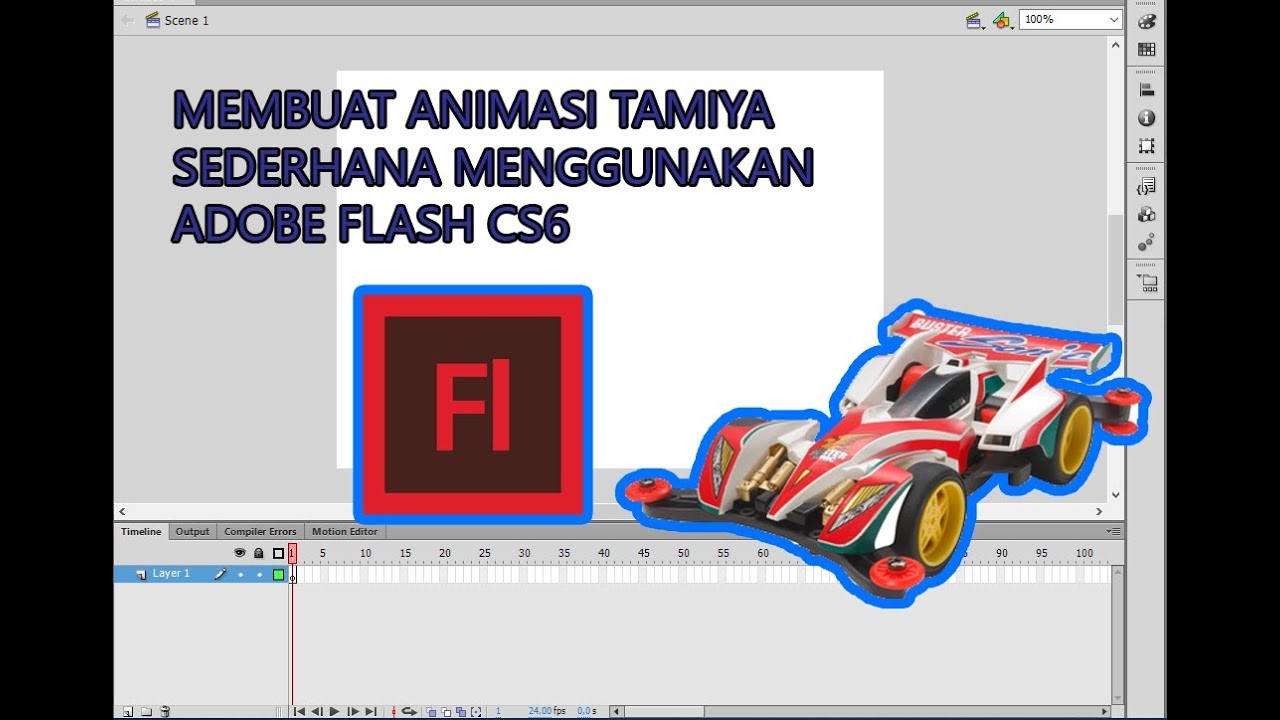Toggle Layer 1 visibility dot
Screen dimensions: 1280x720
pyautogui.click(x=240, y=575)
